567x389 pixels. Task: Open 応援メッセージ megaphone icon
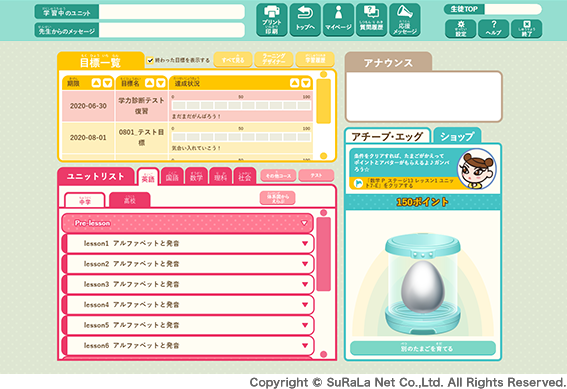[405, 20]
